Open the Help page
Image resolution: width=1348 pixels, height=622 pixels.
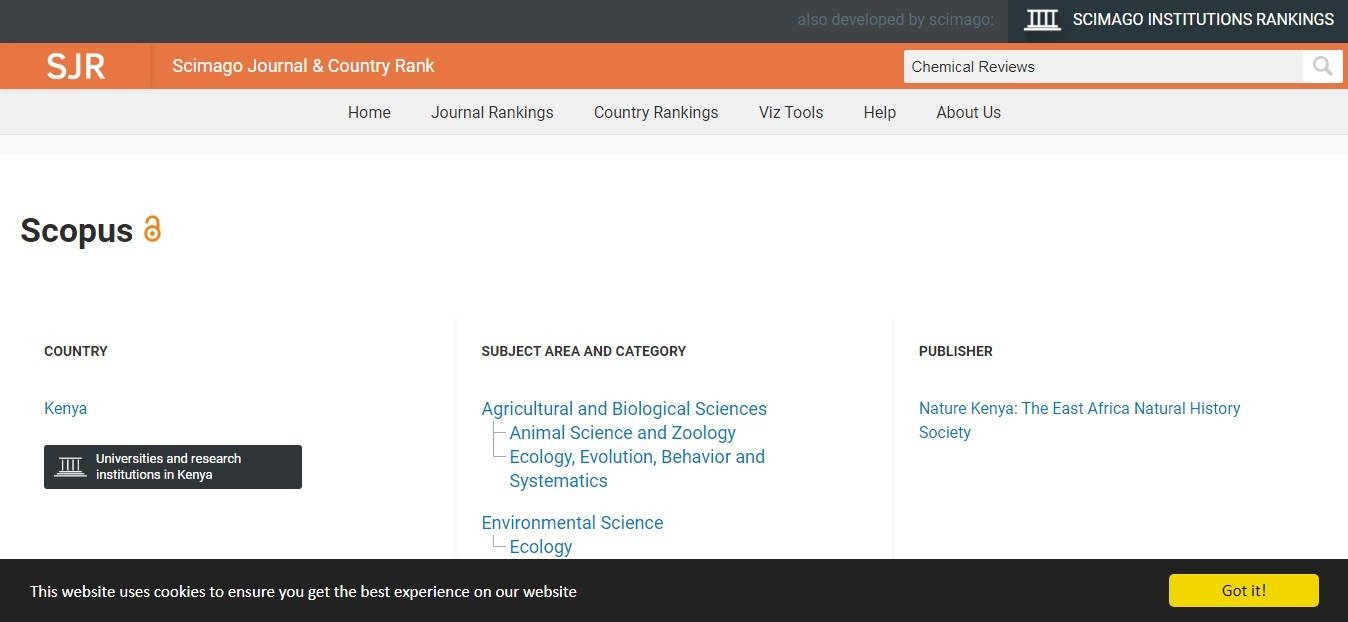[x=880, y=112]
